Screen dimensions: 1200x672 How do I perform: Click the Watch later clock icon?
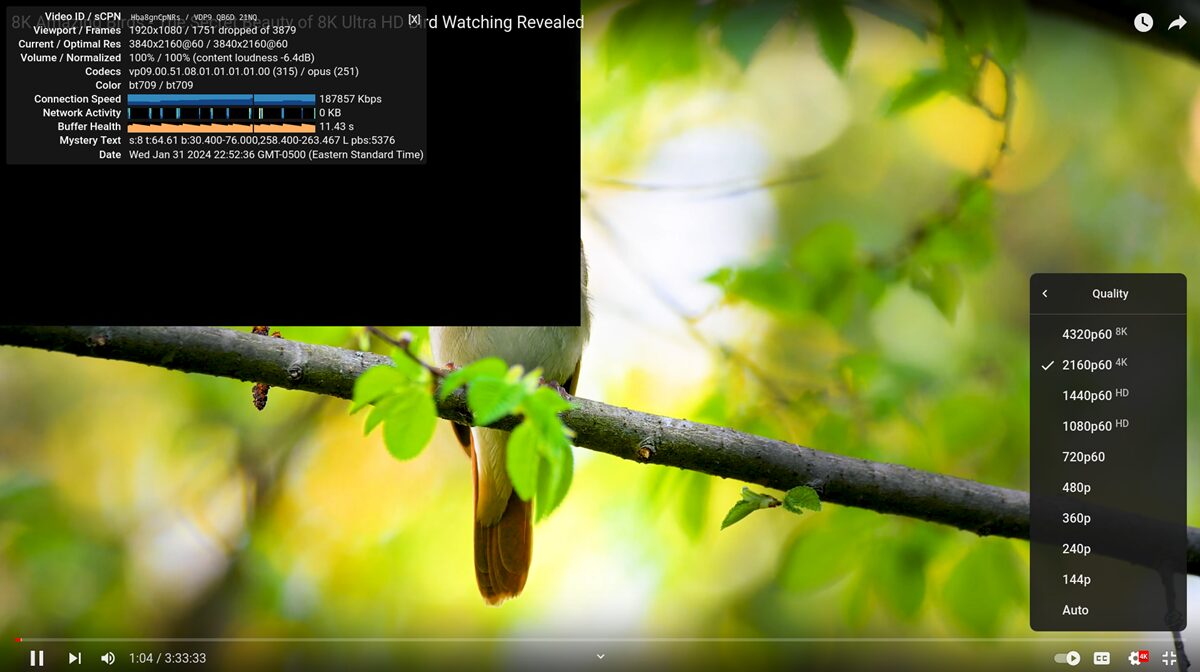point(1143,22)
